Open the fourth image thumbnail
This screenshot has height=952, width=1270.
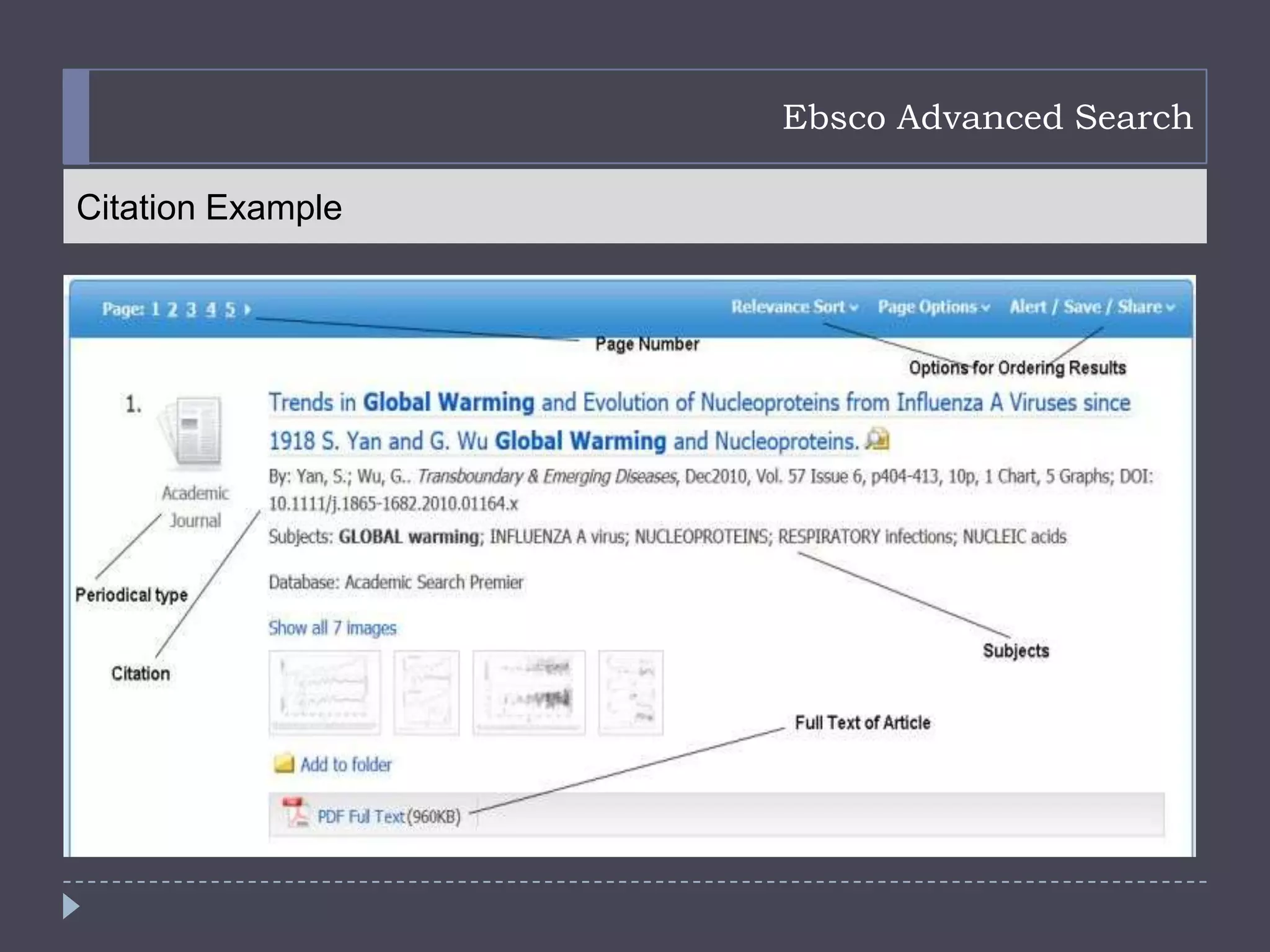(x=631, y=692)
